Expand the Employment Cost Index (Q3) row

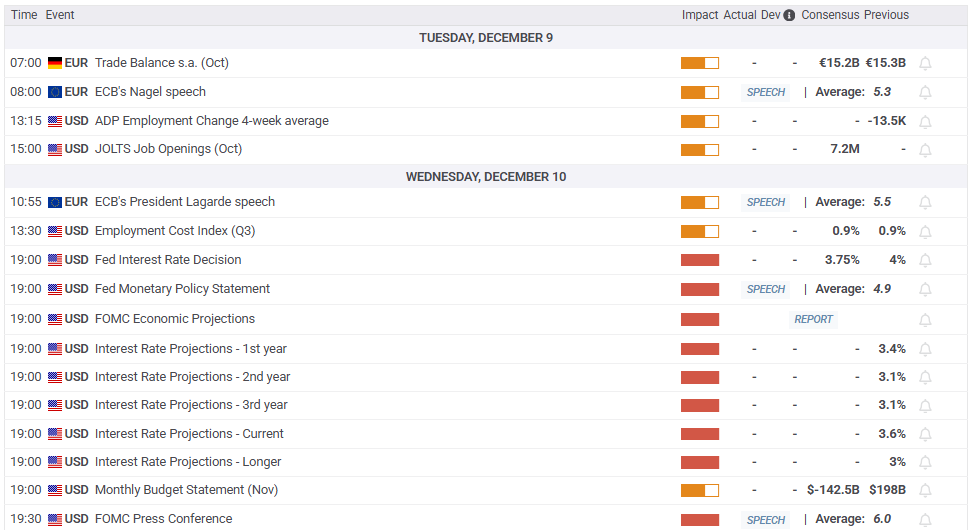pos(175,231)
